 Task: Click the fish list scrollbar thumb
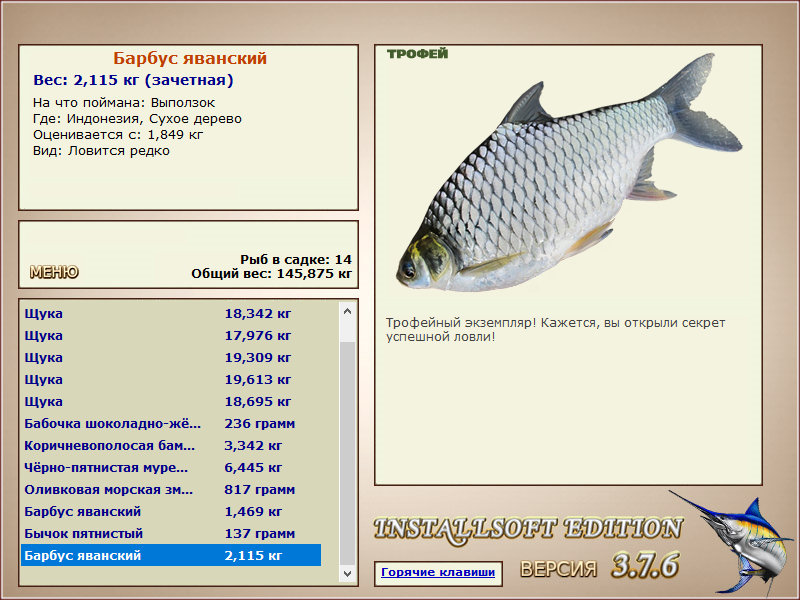point(347,453)
